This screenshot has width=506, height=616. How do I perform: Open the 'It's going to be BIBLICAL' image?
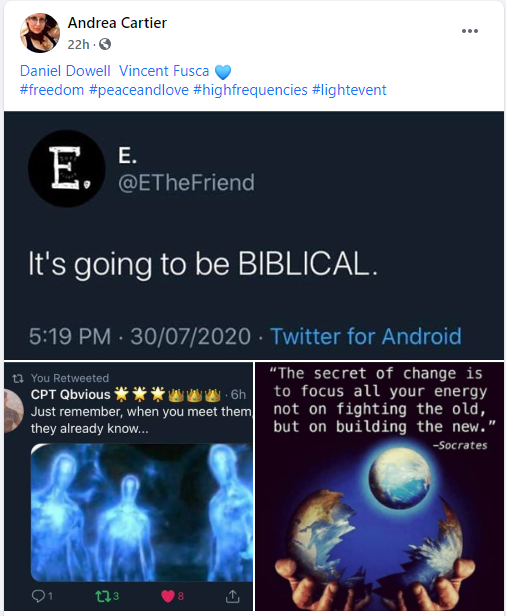(x=254, y=235)
